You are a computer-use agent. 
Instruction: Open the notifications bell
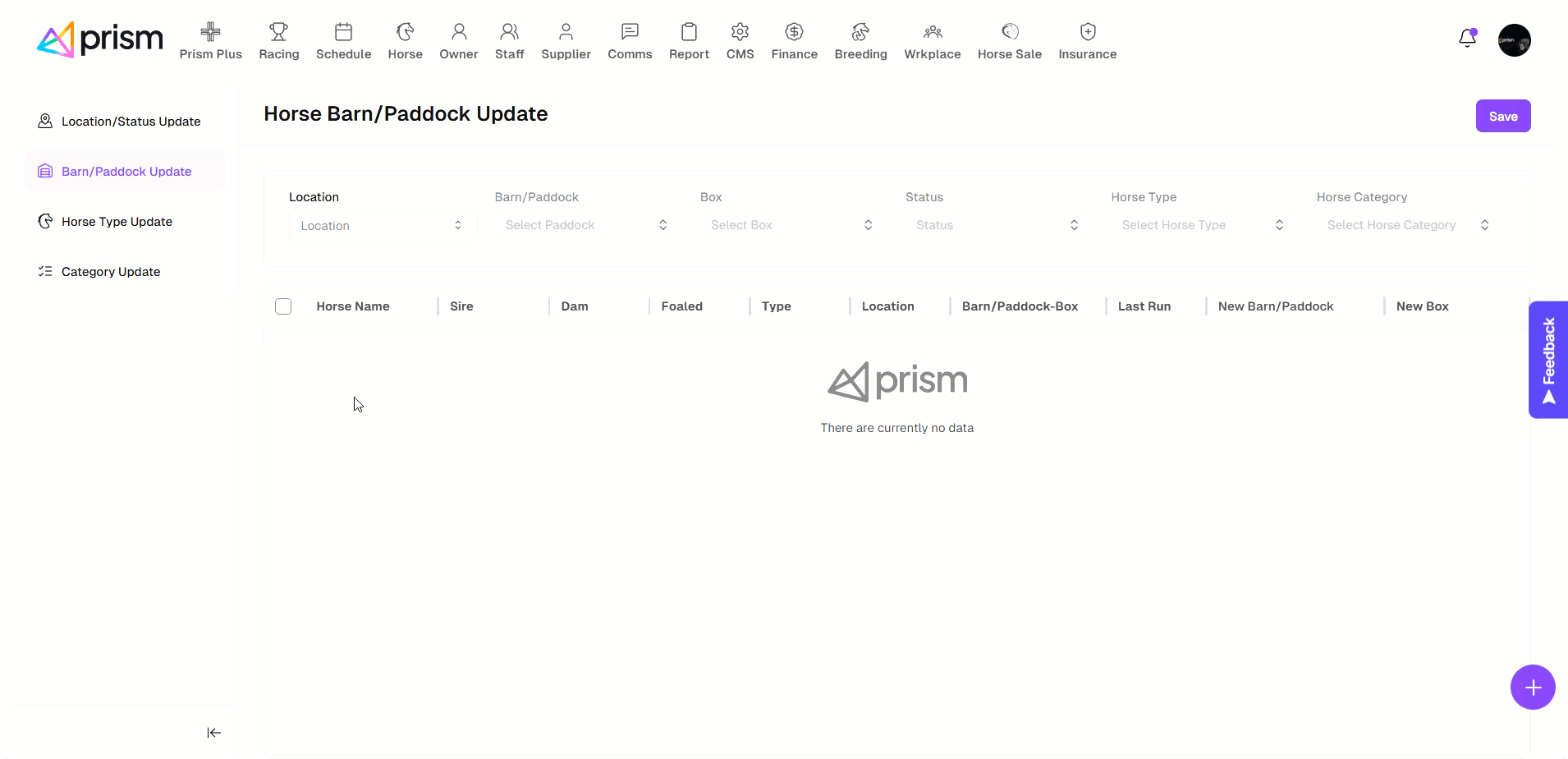(x=1467, y=39)
